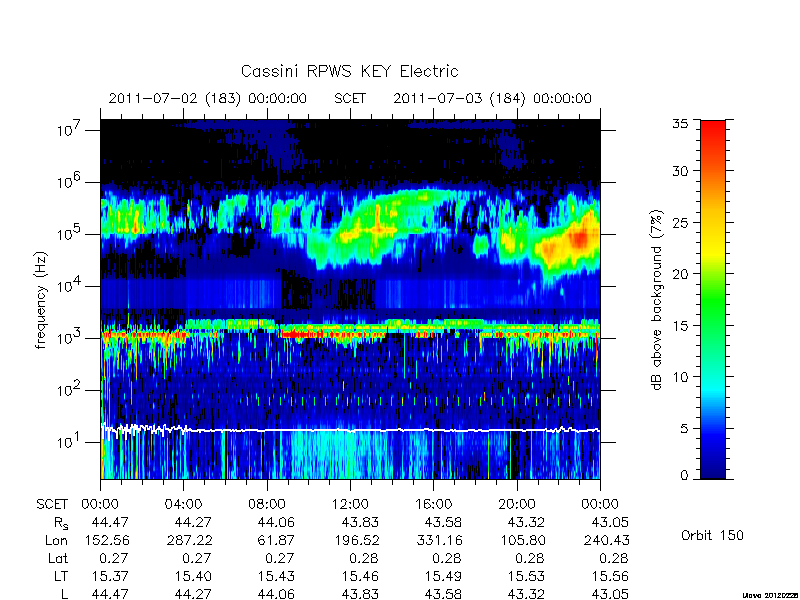Click the Lon value '152.56'
Viewport: 800px width, 600px height.
(107, 540)
